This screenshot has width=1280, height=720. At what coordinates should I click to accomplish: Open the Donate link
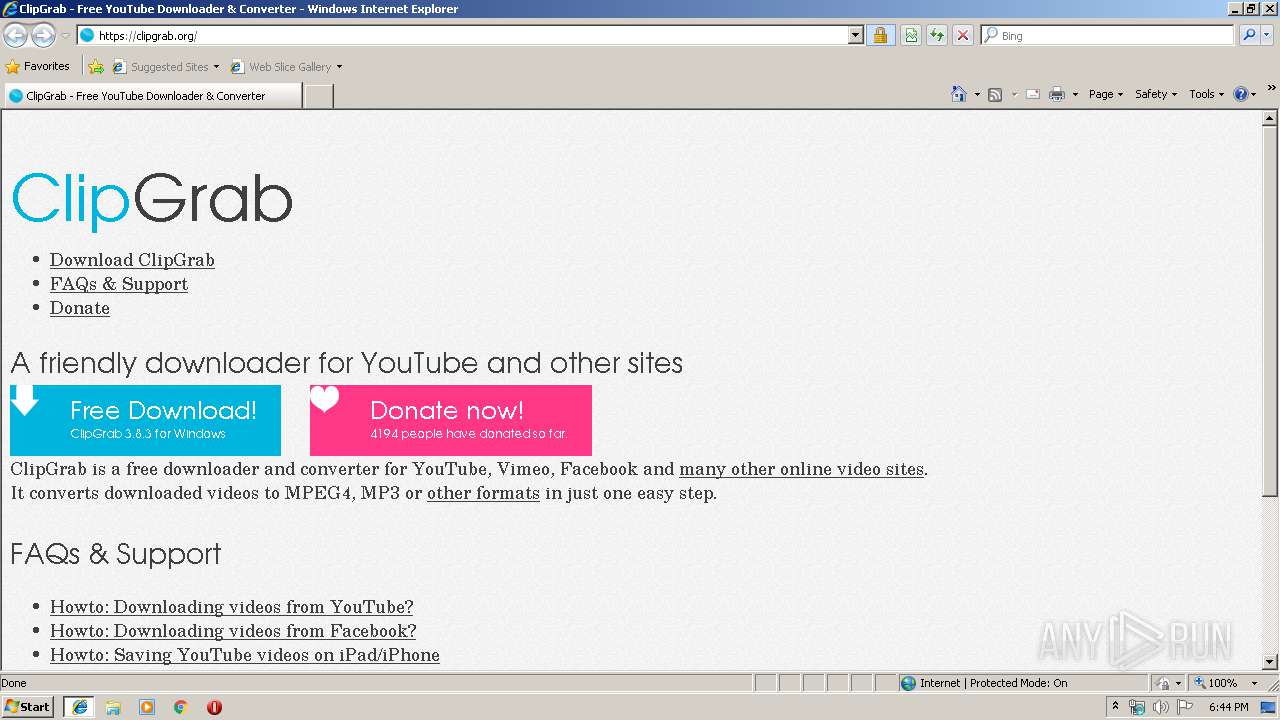(x=80, y=308)
